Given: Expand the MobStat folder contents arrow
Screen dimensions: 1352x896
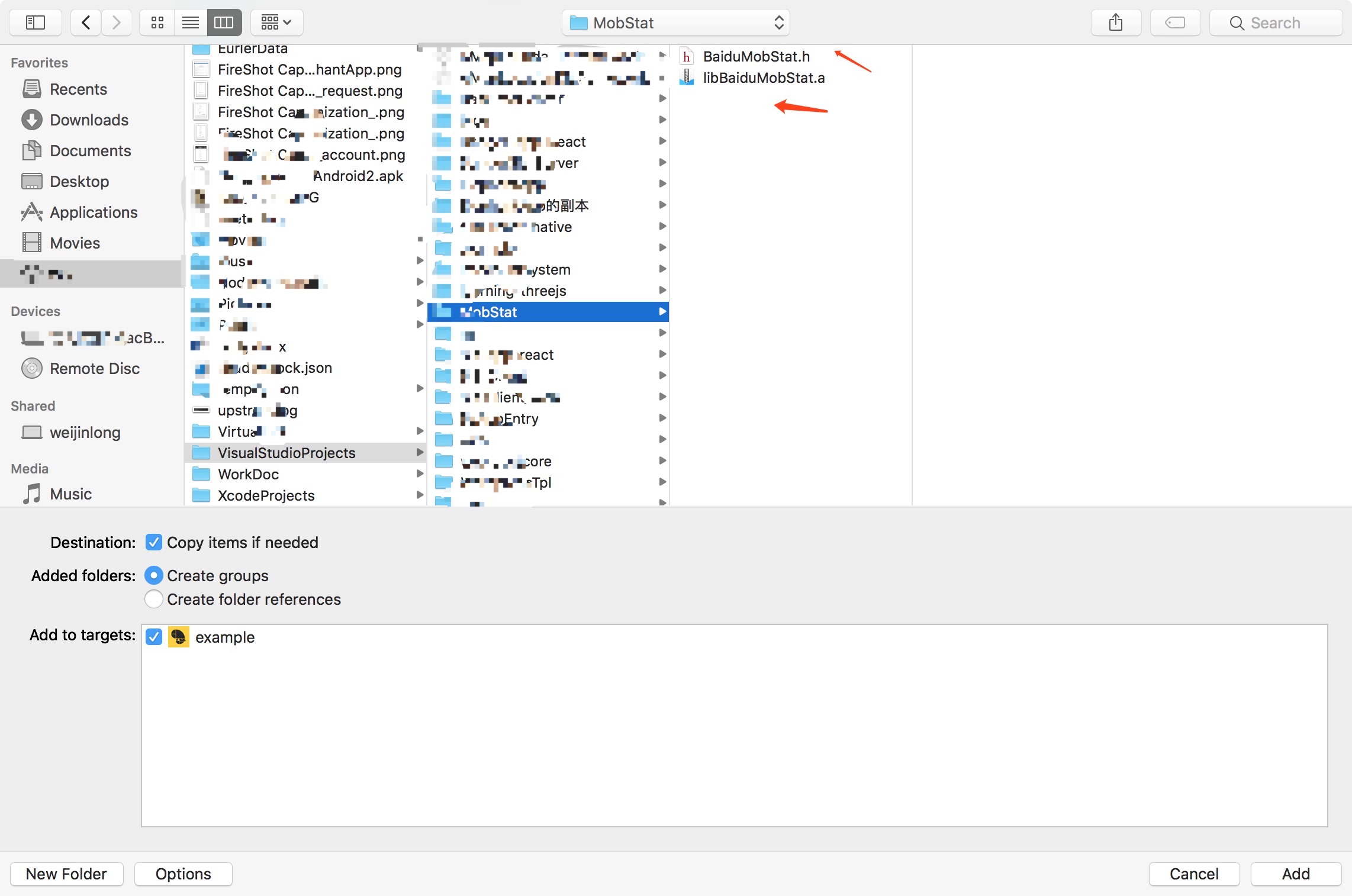Looking at the screenshot, I should tap(661, 312).
